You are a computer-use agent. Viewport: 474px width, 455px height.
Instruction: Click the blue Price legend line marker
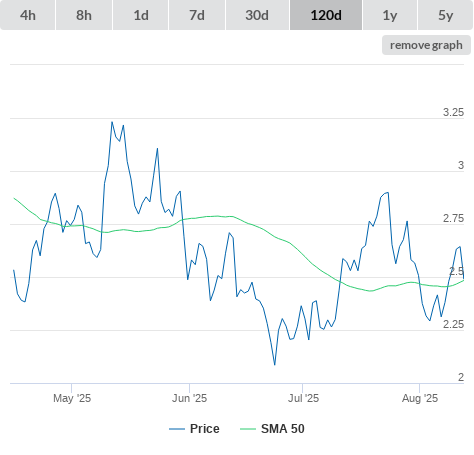pyautogui.click(x=177, y=429)
